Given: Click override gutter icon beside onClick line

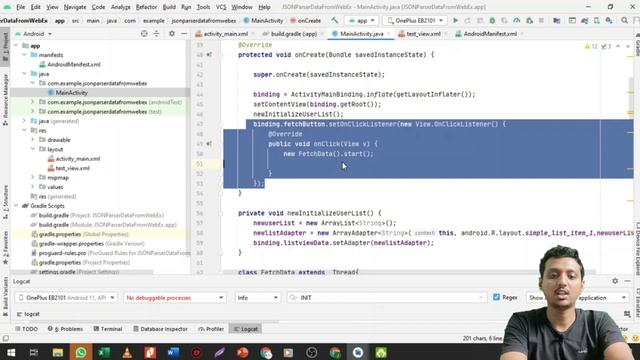Looking at the screenshot, I should pos(209,144).
